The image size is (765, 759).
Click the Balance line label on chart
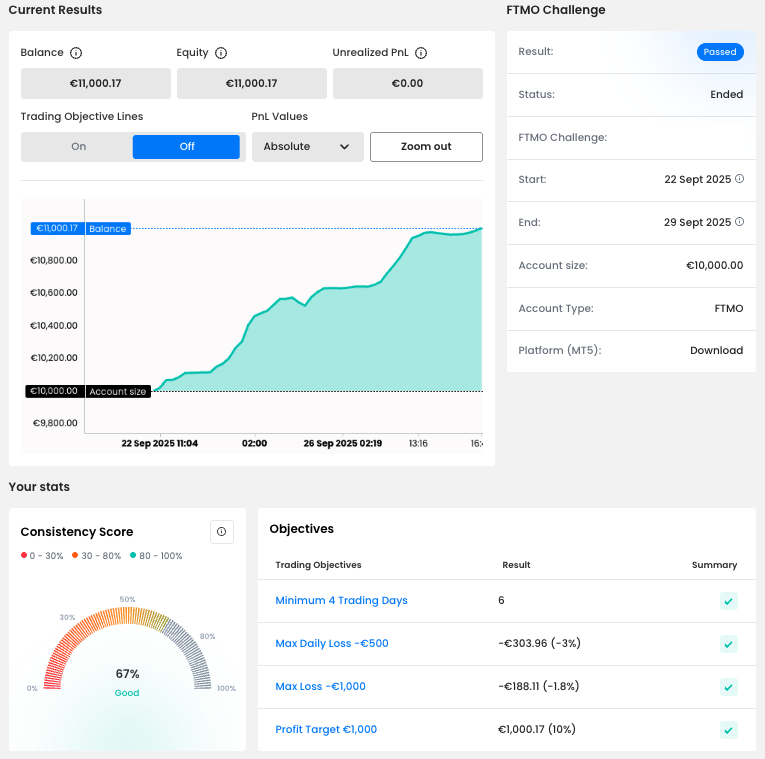(108, 229)
